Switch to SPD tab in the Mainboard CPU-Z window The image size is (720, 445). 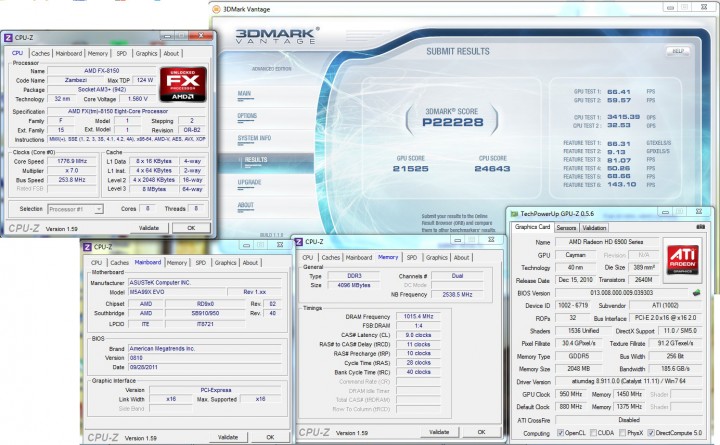click(201, 263)
